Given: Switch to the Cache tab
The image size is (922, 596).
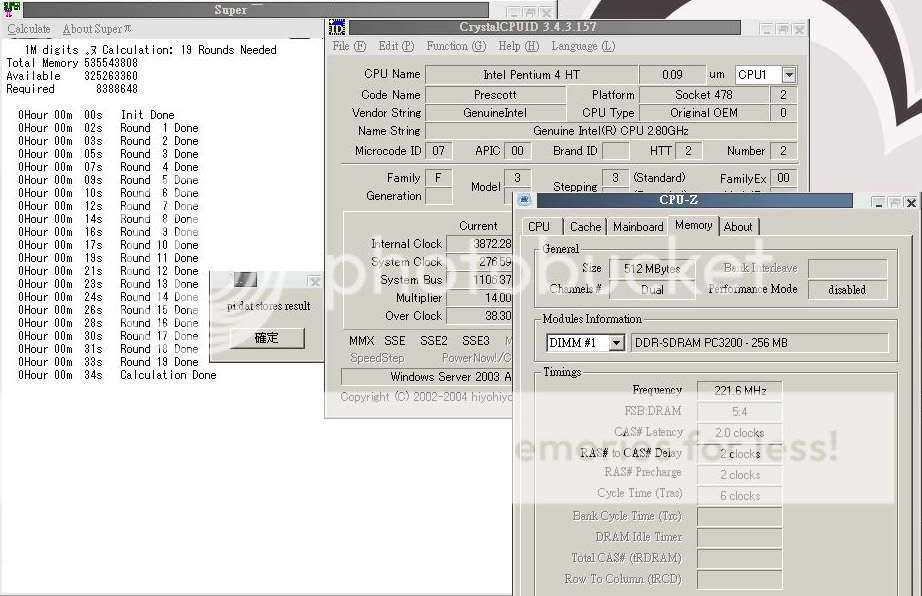Looking at the screenshot, I should coord(586,227).
